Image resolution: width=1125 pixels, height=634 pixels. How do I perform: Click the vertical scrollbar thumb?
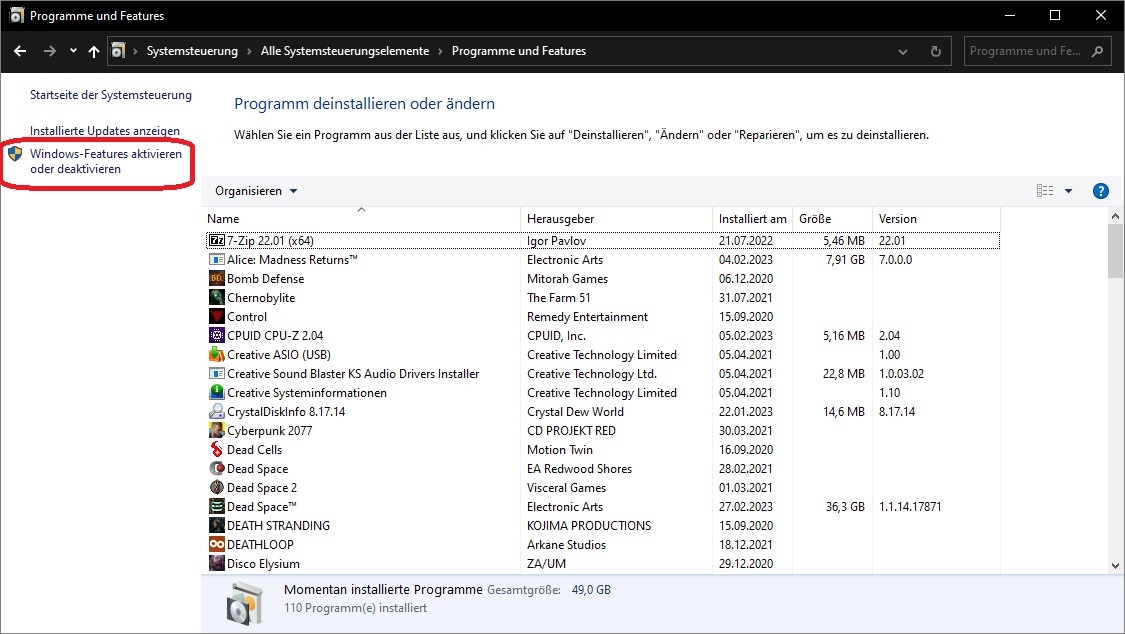click(1115, 251)
